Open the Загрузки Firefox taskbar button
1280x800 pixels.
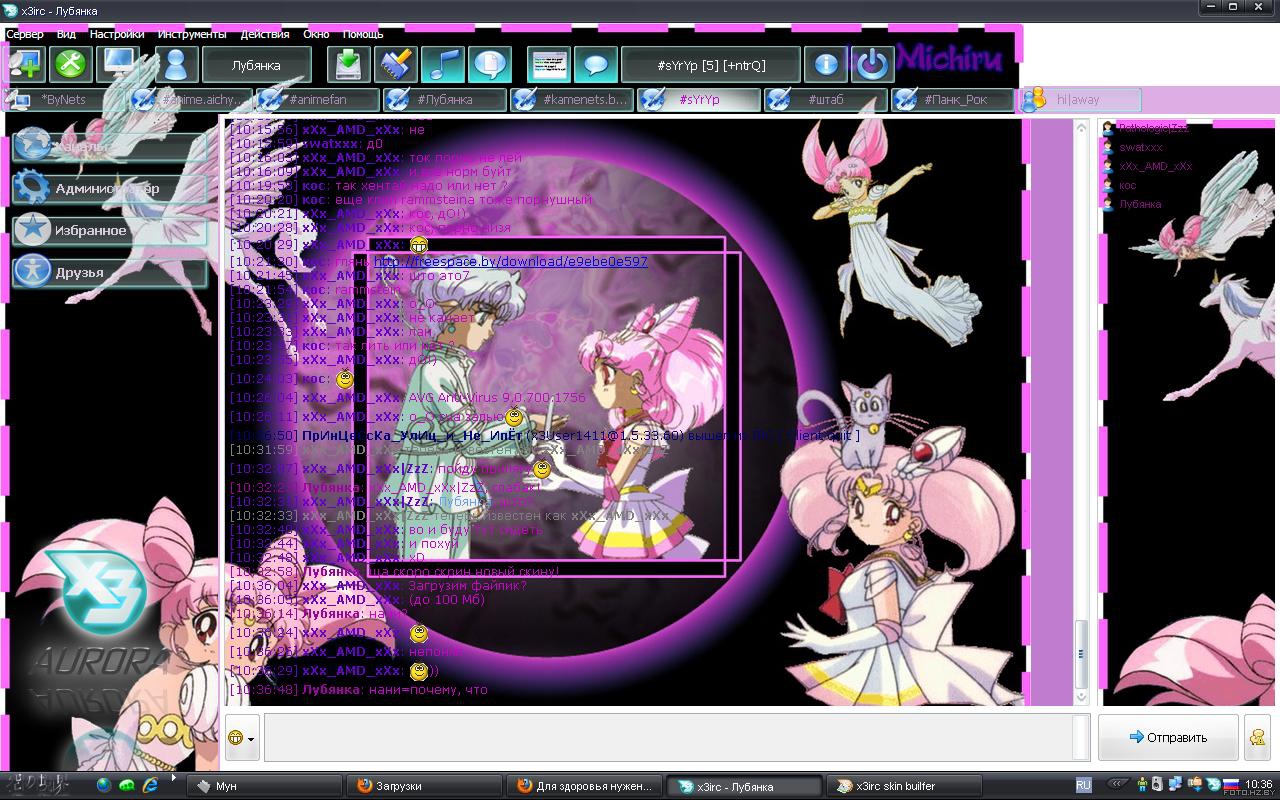point(424,786)
